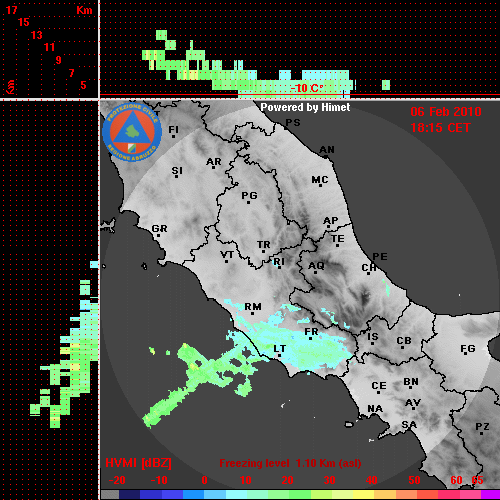This screenshot has height=500, width=500.
Task: Click the 20 dBZ scale label
Action: 287,480
